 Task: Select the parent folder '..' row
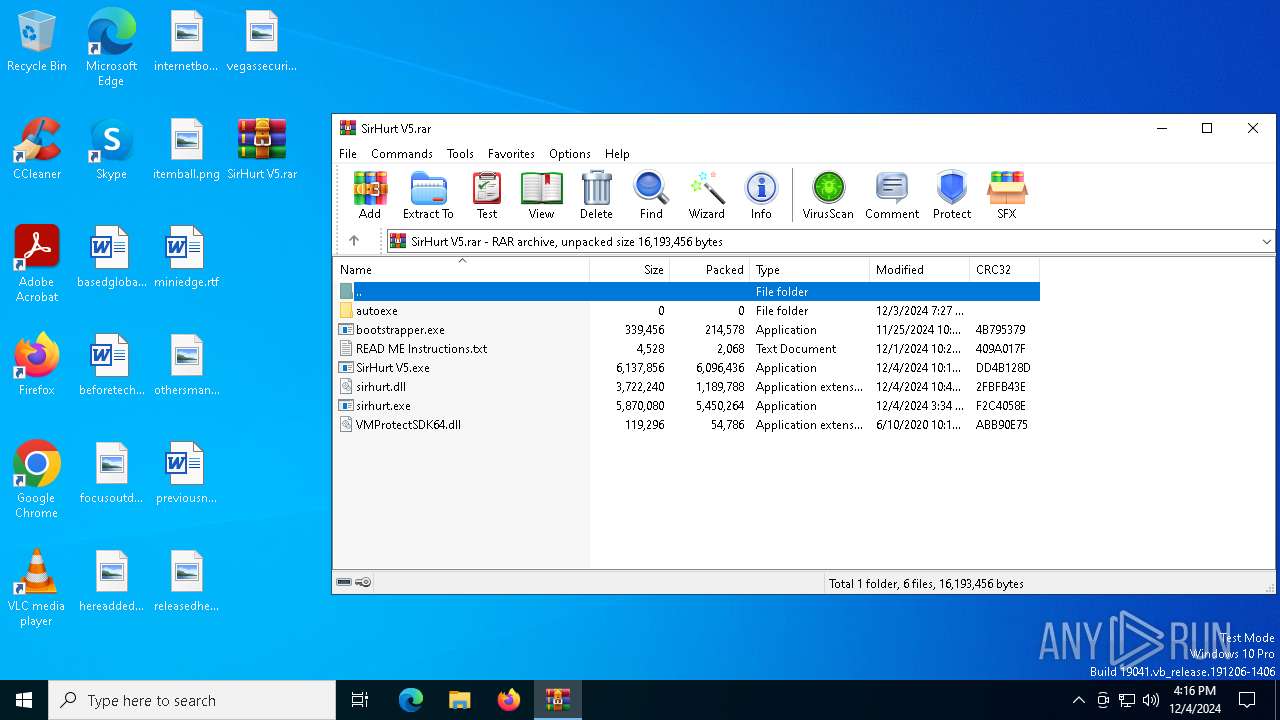coord(687,292)
